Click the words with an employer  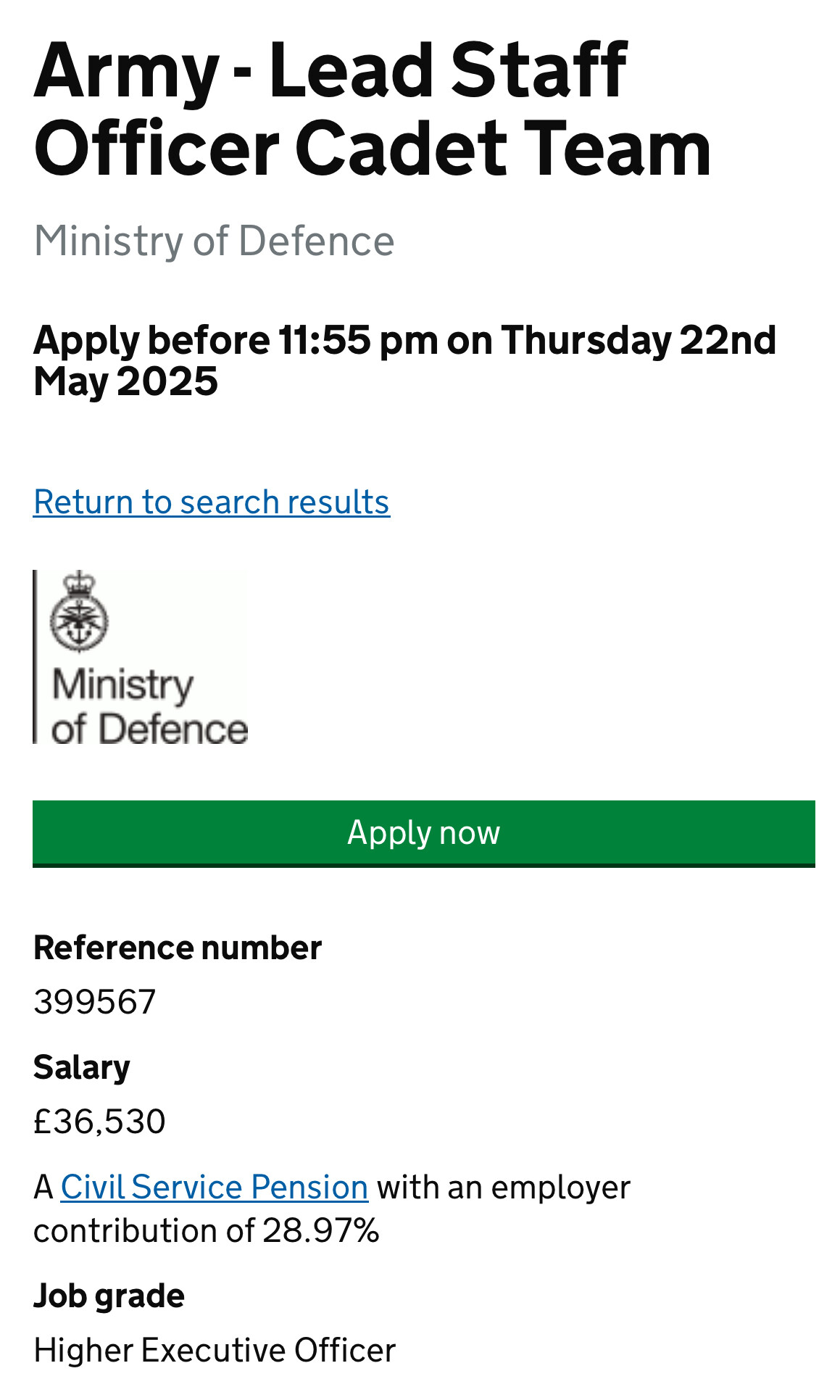[x=504, y=1188]
